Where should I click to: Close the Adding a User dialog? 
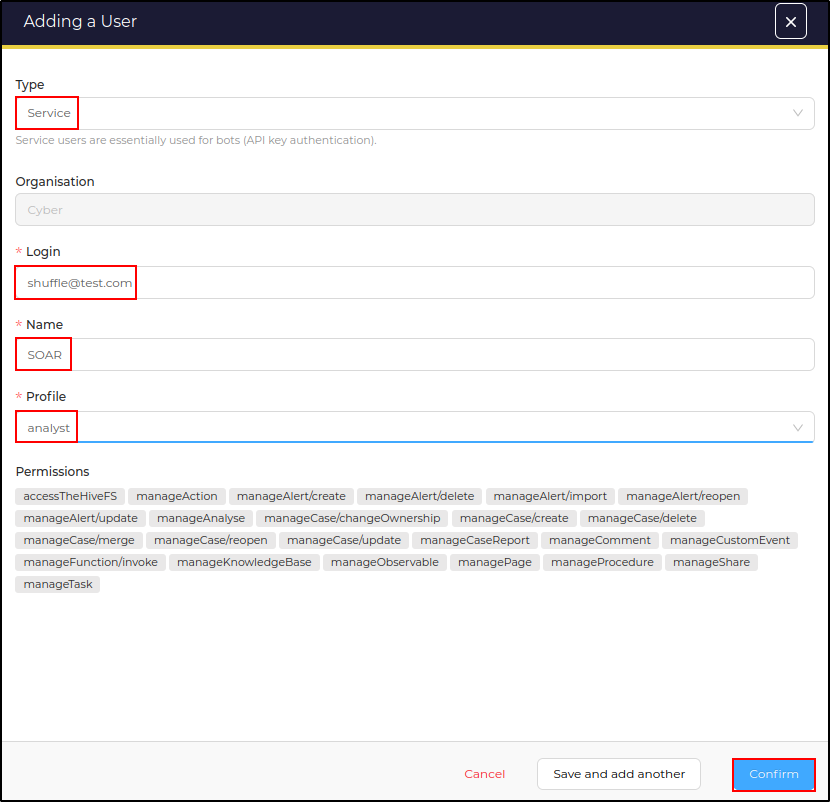point(790,21)
